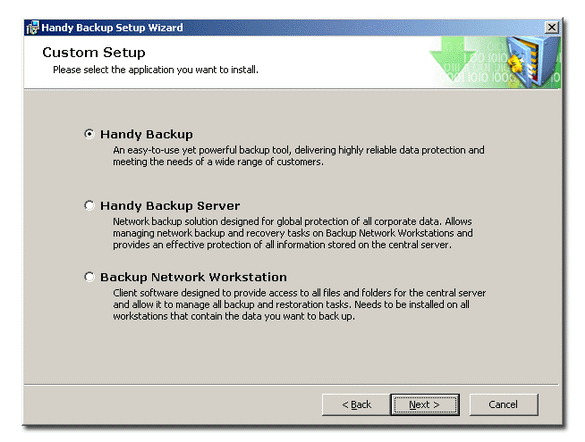Click the 'Client software designed' description paragraph
This screenshot has height=442, width=585.
point(299,304)
